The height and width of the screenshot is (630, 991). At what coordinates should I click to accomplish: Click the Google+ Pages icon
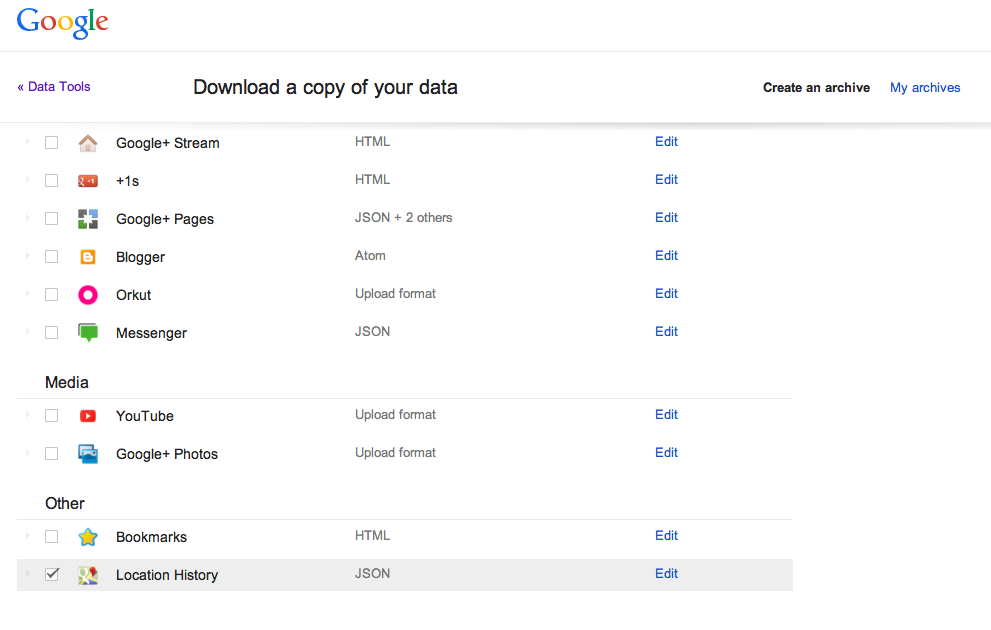[88, 219]
